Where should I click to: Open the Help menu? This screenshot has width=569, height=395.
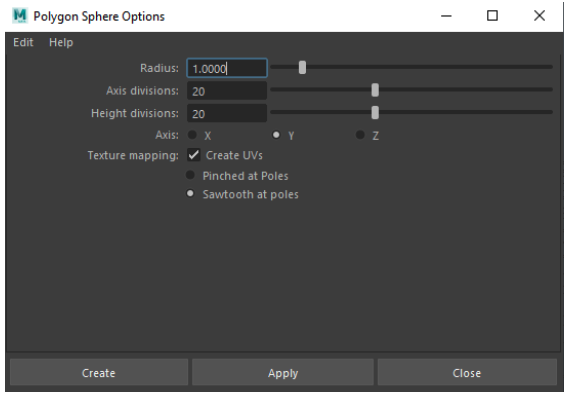pos(61,42)
